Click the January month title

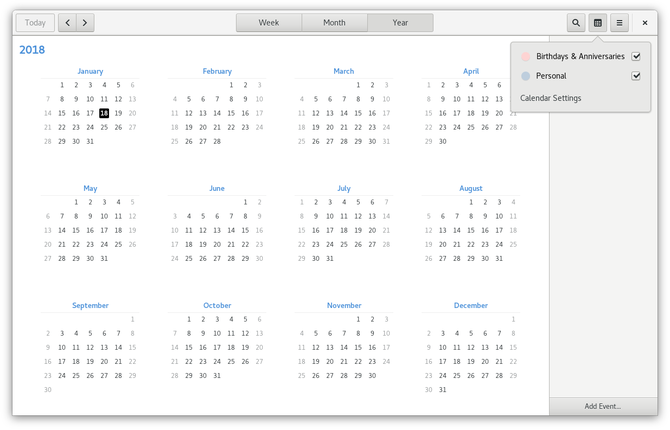coord(90,71)
